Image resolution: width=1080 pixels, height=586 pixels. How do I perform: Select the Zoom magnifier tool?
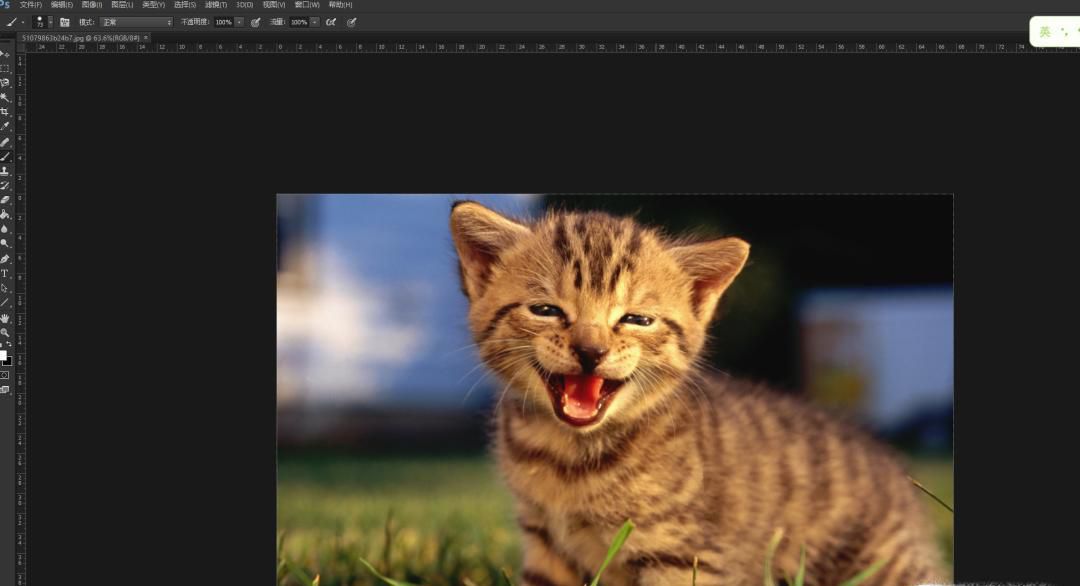pos(5,332)
